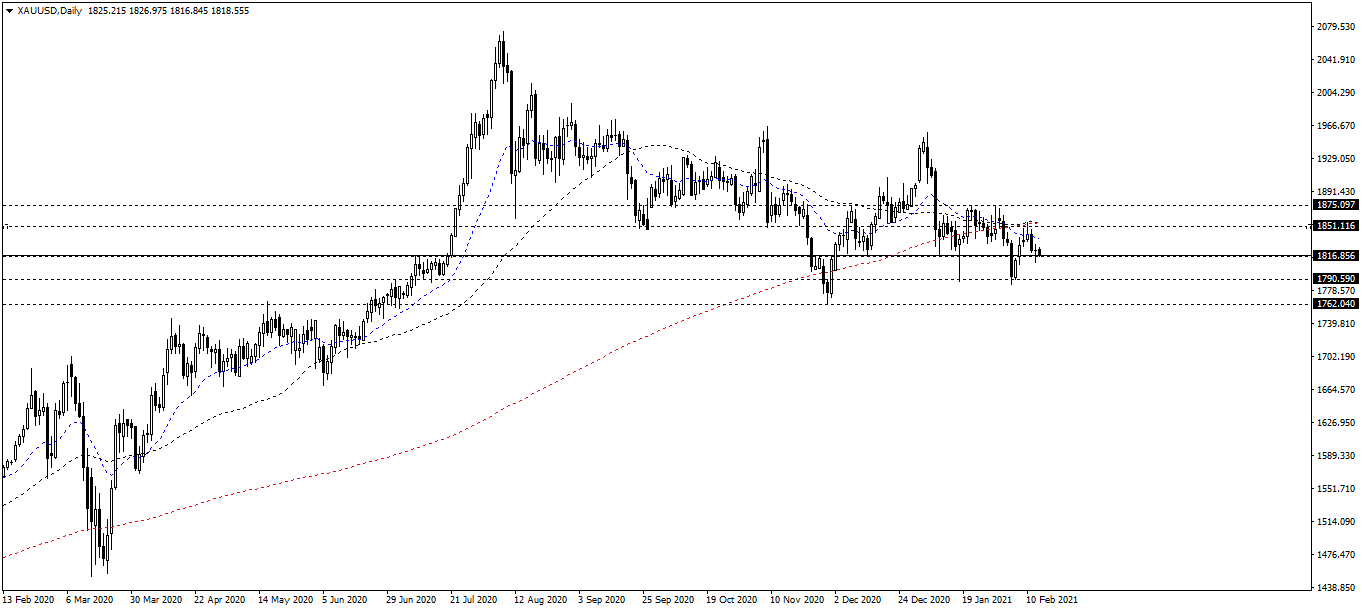Click the 1438.850 price axis value

(x=1337, y=588)
